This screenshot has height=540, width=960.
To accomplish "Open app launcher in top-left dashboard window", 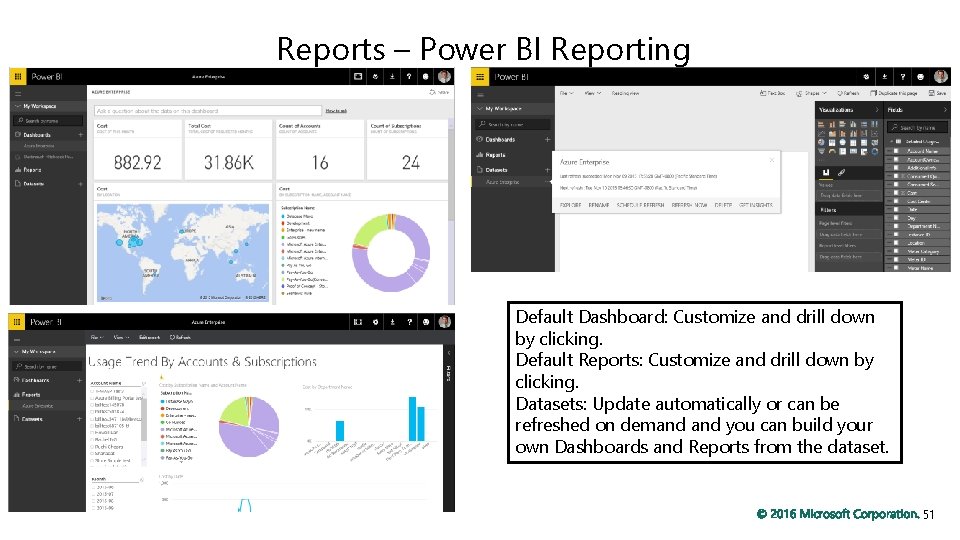I will pos(17,77).
